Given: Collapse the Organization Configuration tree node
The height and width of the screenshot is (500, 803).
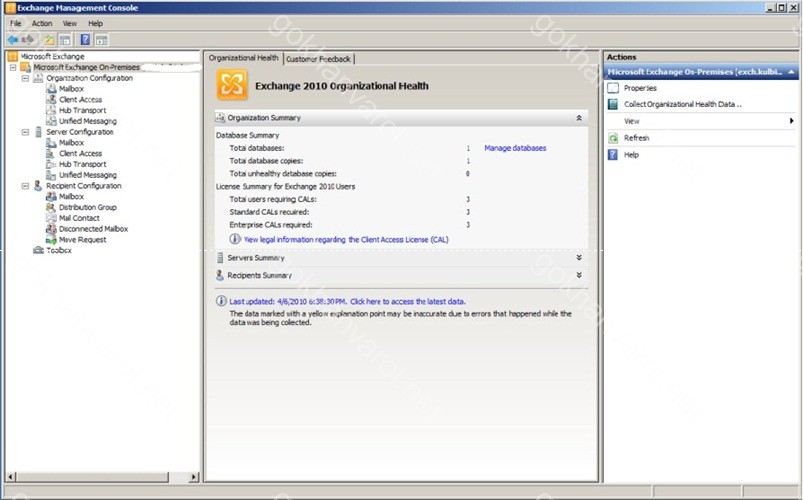Looking at the screenshot, I should [x=25, y=78].
